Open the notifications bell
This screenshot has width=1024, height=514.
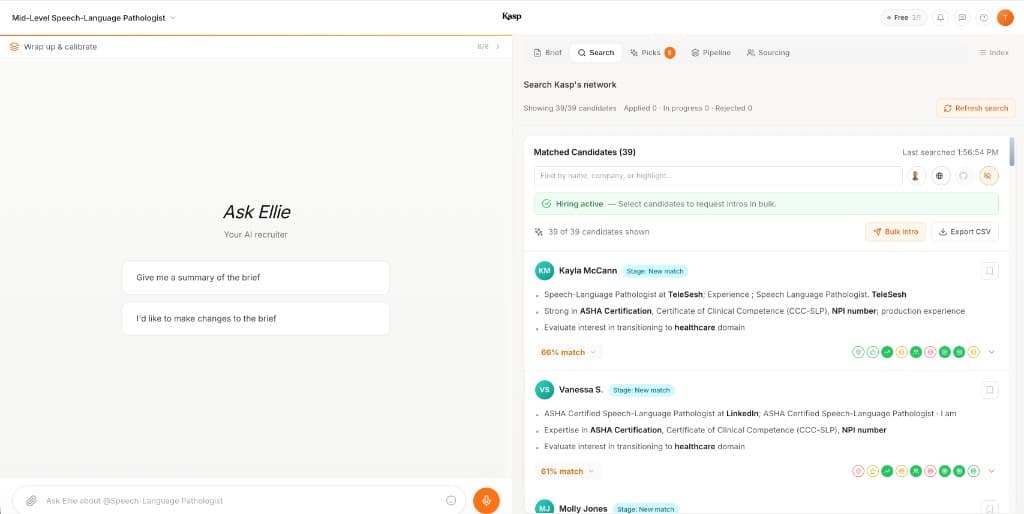(940, 18)
